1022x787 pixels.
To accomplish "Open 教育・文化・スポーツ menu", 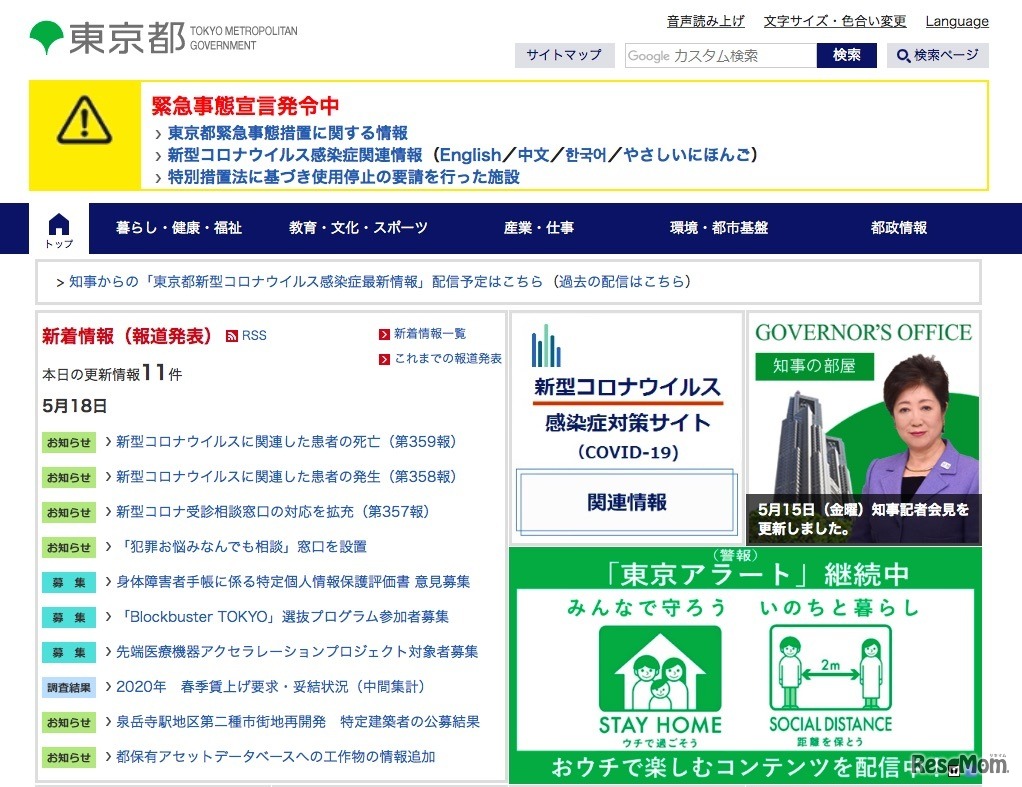I will click(x=358, y=228).
